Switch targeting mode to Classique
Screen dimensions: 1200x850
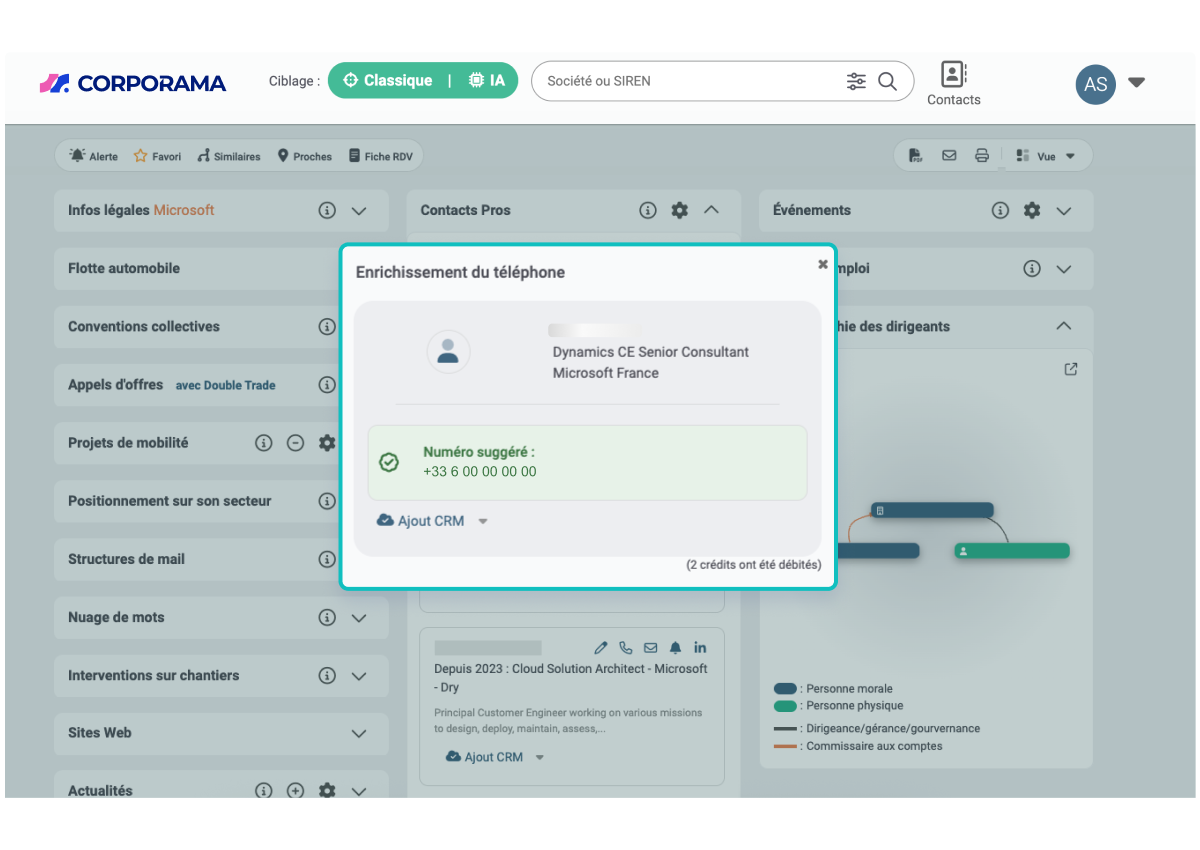click(x=387, y=81)
